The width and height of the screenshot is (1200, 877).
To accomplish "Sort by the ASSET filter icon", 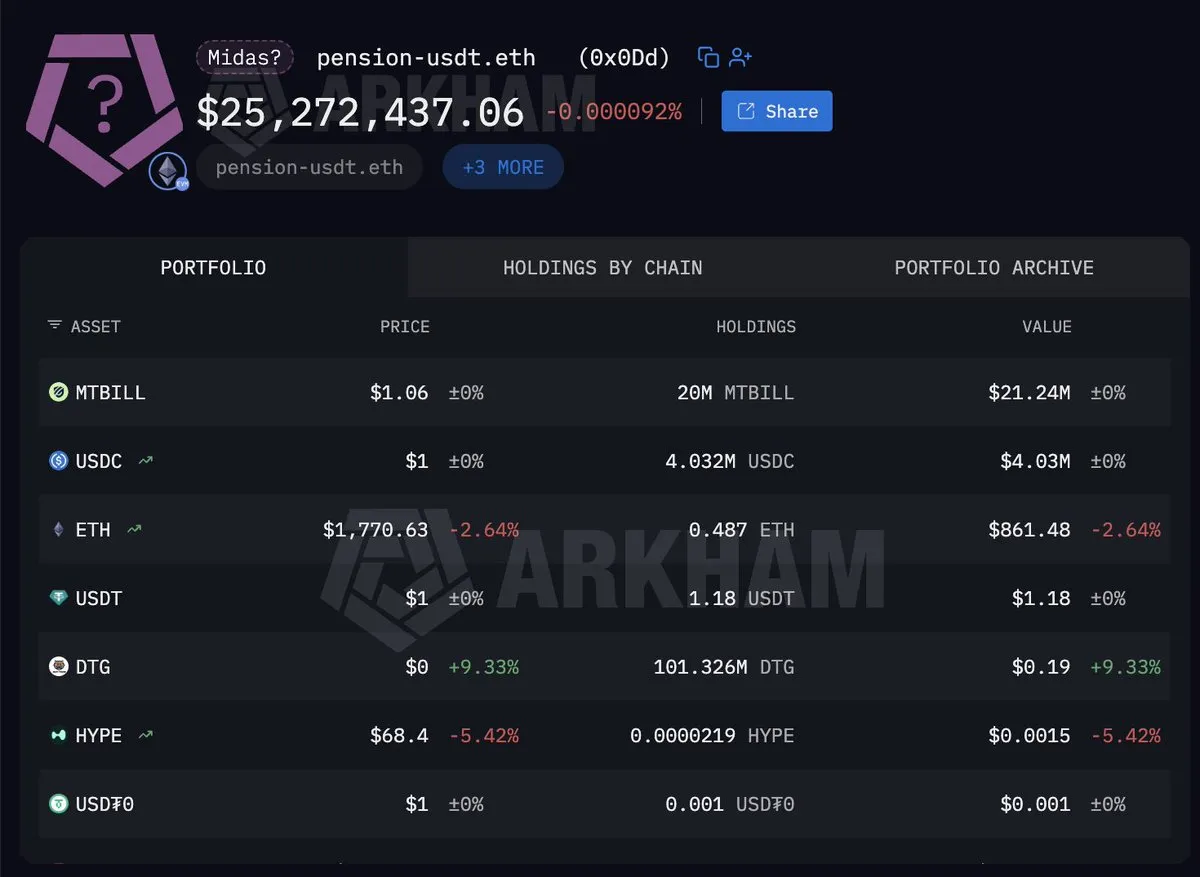I will click(54, 326).
